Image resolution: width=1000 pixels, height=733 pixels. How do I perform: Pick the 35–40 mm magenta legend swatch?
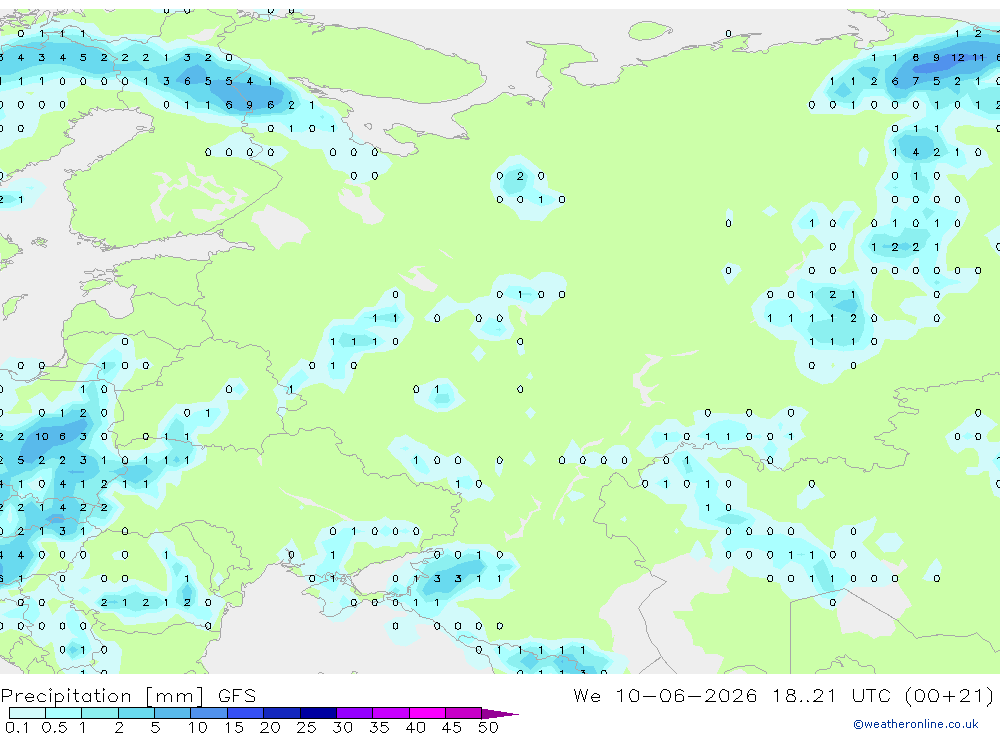coord(390,713)
